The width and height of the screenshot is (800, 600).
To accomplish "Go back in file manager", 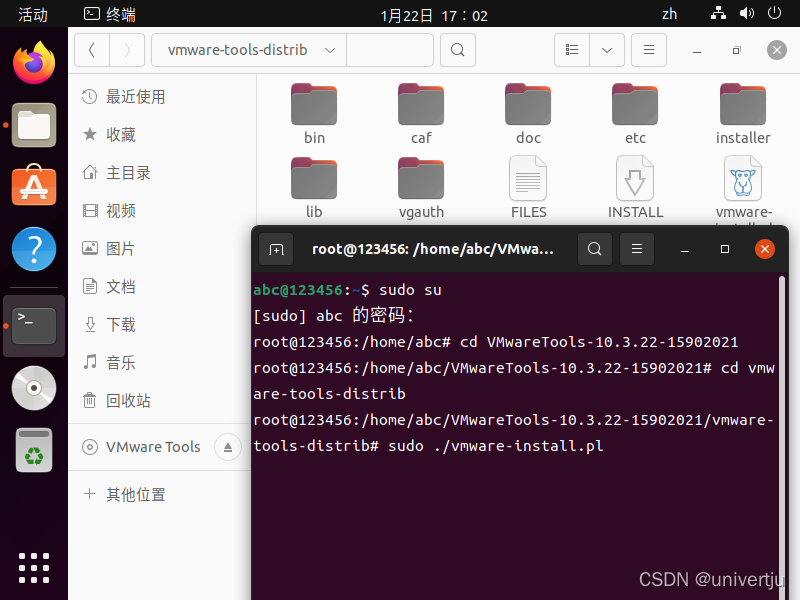I will (x=92, y=50).
